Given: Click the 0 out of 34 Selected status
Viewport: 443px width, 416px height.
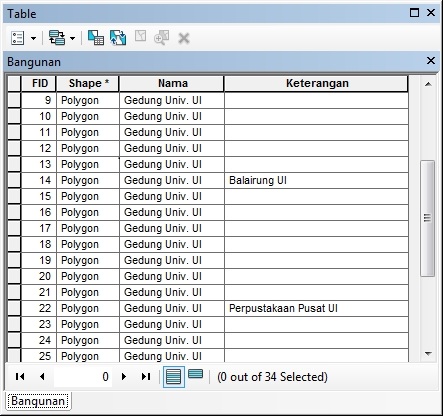Looking at the screenshot, I should coord(272,377).
